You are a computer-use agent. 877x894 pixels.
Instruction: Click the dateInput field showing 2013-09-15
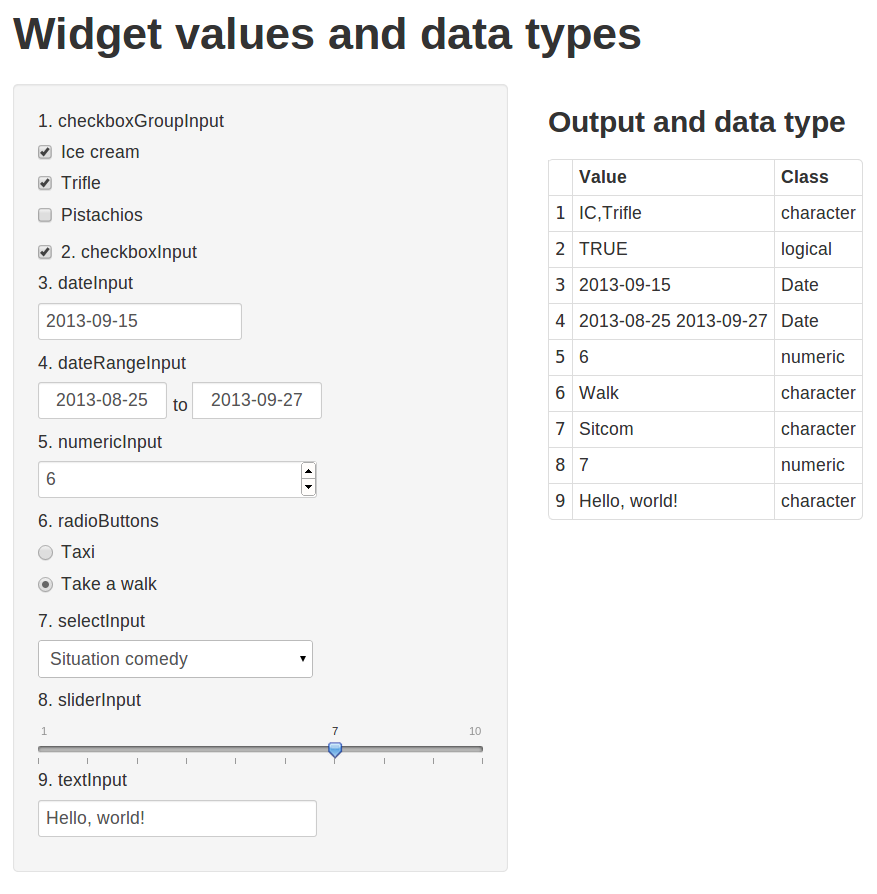click(140, 321)
